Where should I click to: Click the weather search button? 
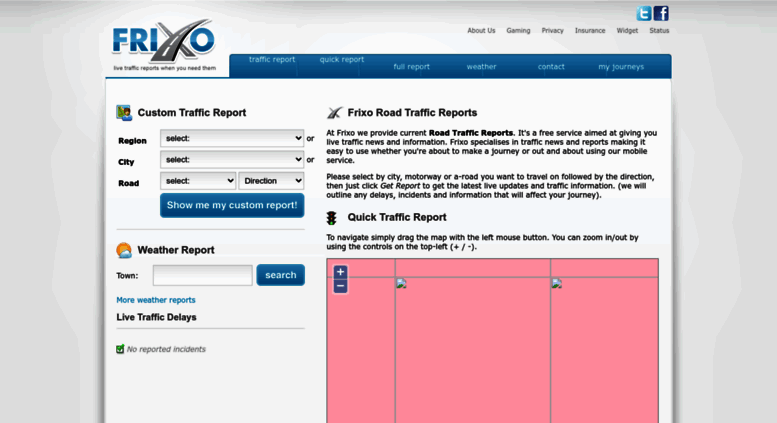pos(280,275)
